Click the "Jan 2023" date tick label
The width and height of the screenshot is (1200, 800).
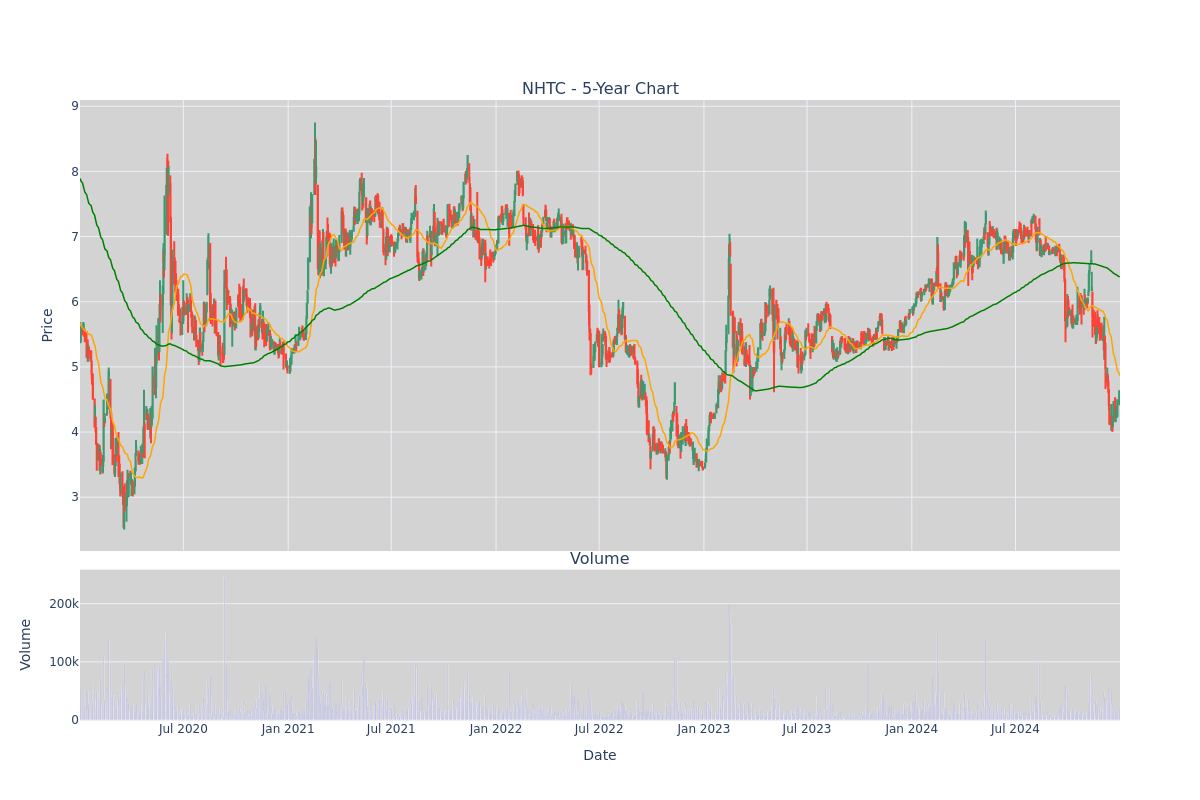pos(704,729)
